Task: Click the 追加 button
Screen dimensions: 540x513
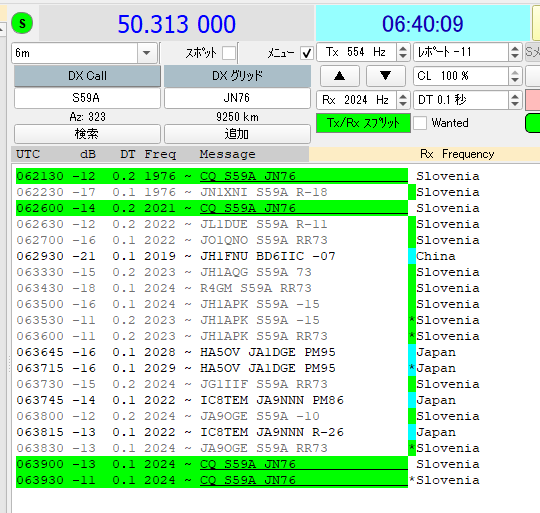Action: 238,134
